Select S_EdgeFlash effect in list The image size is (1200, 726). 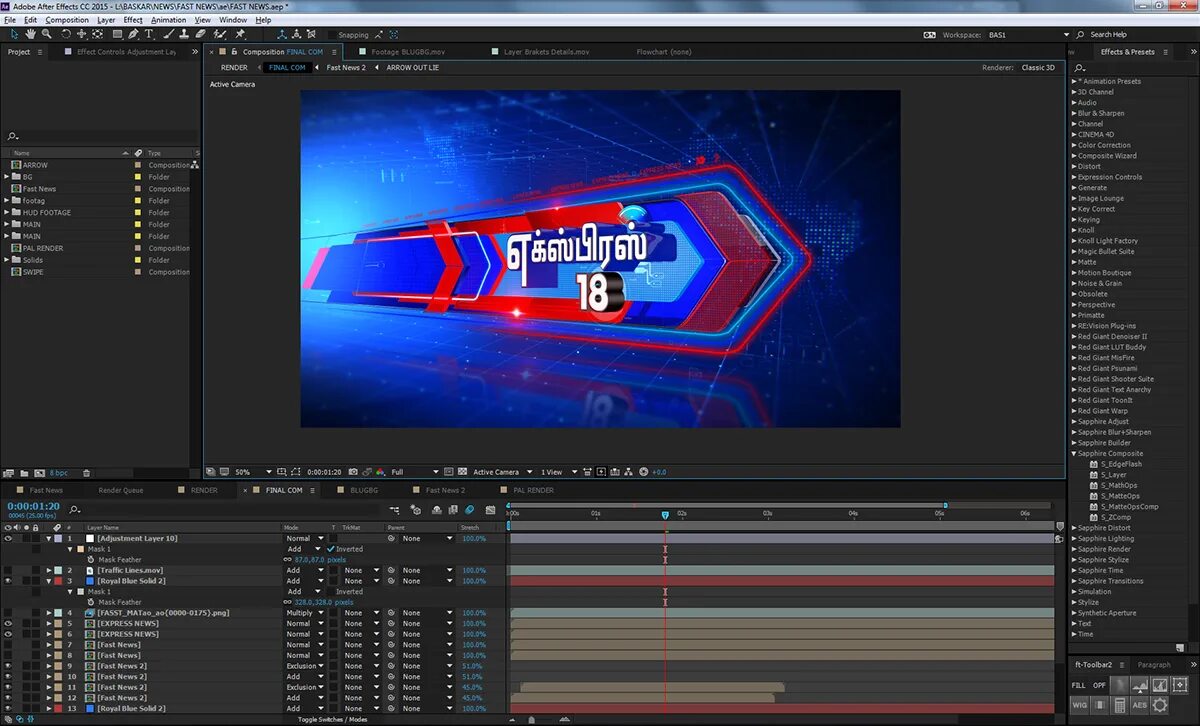click(x=1121, y=464)
